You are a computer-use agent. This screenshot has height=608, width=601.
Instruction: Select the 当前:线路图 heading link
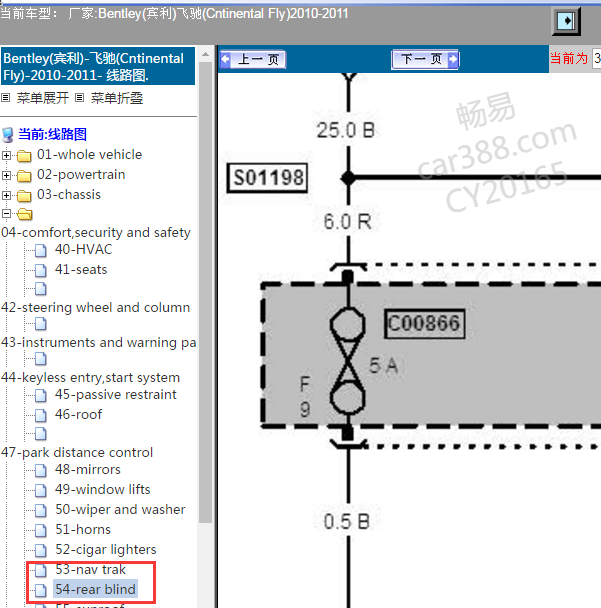tap(52, 135)
